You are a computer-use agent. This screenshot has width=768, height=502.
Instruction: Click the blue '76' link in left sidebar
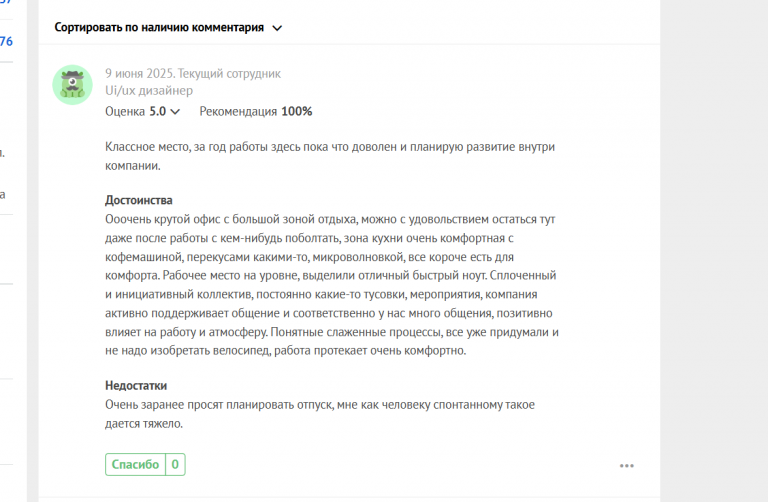click(x=6, y=41)
